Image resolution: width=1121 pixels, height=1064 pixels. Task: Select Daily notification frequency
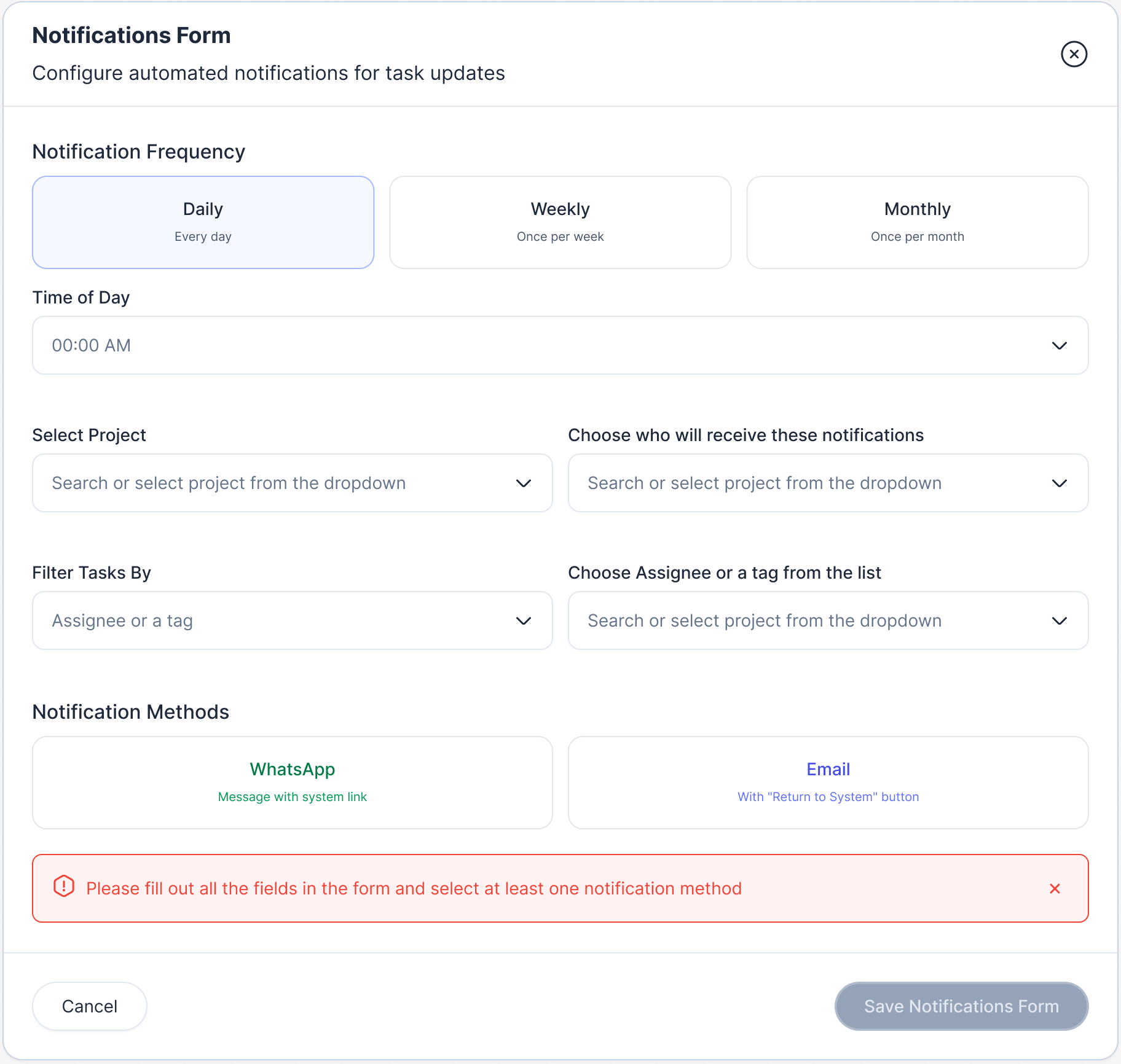click(x=203, y=222)
